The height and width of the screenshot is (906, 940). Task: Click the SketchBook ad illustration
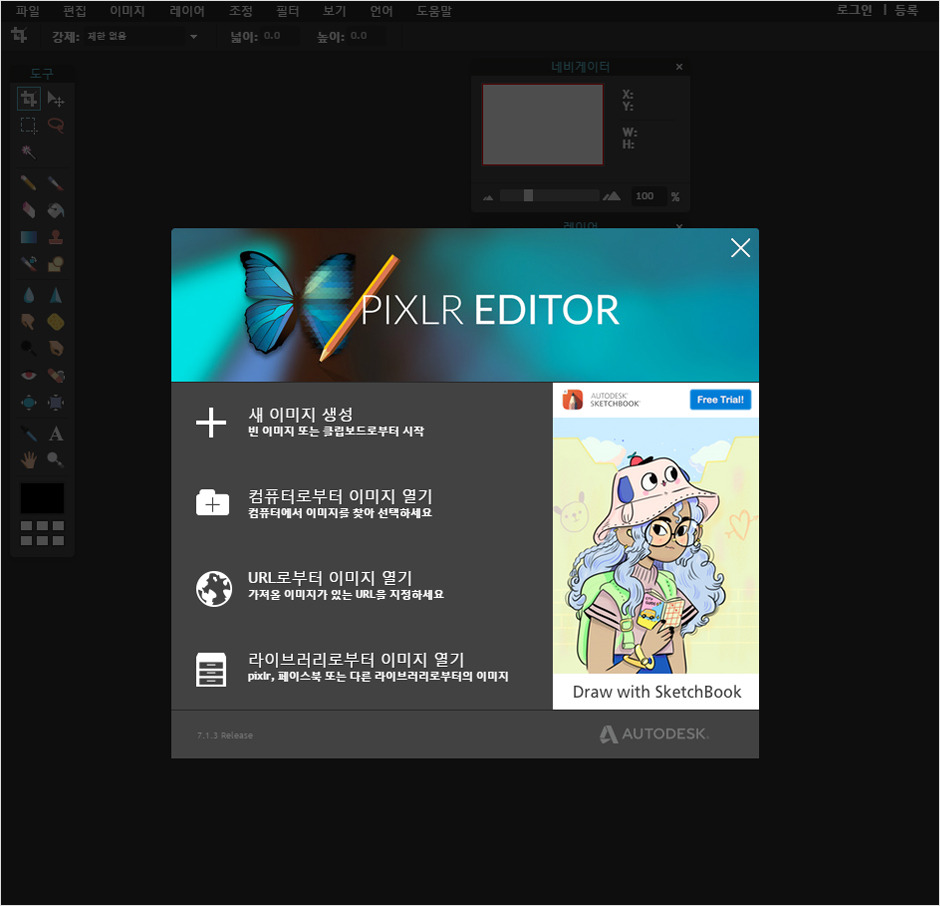[656, 546]
